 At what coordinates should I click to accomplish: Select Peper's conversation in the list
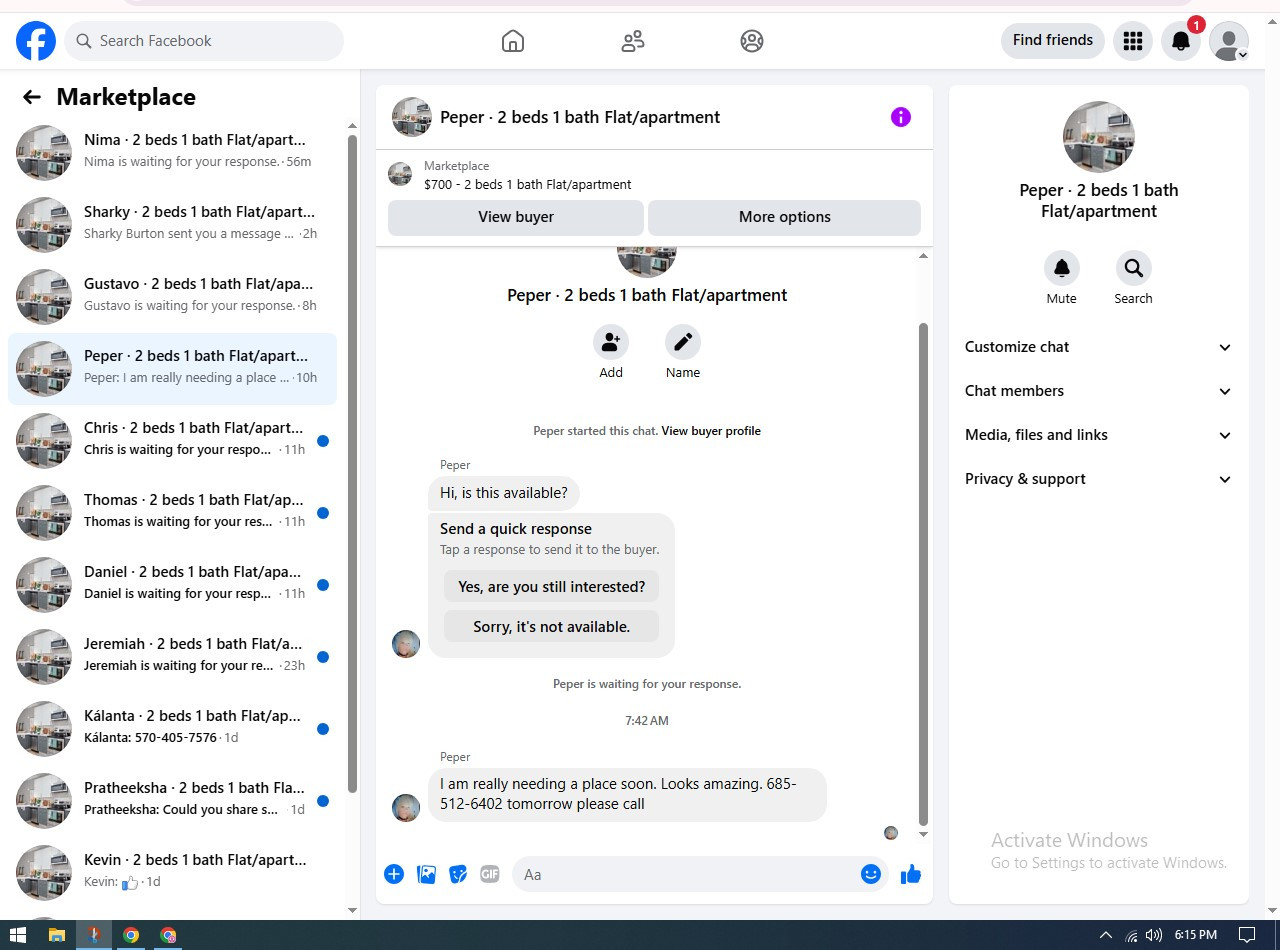click(x=172, y=369)
